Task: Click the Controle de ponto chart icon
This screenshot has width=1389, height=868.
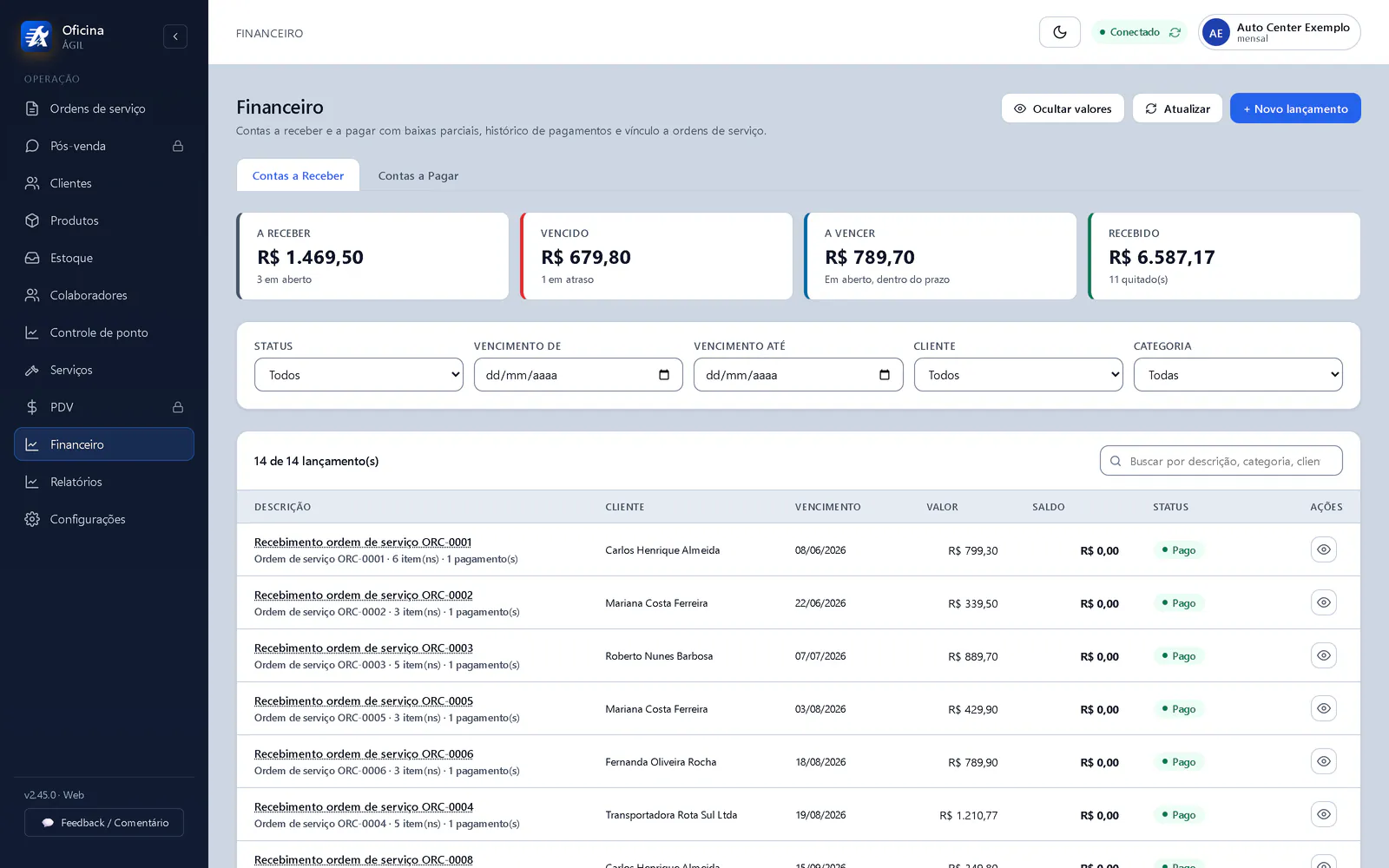Action: coord(32,332)
